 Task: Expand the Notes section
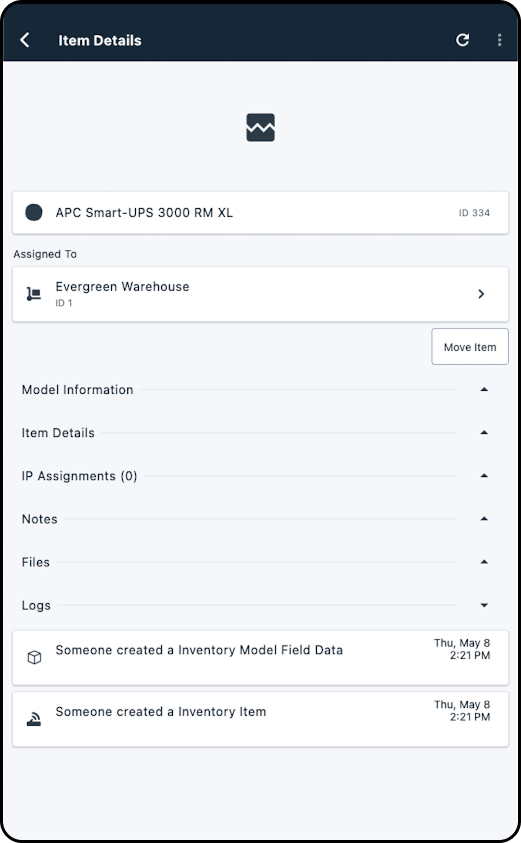click(x=484, y=519)
